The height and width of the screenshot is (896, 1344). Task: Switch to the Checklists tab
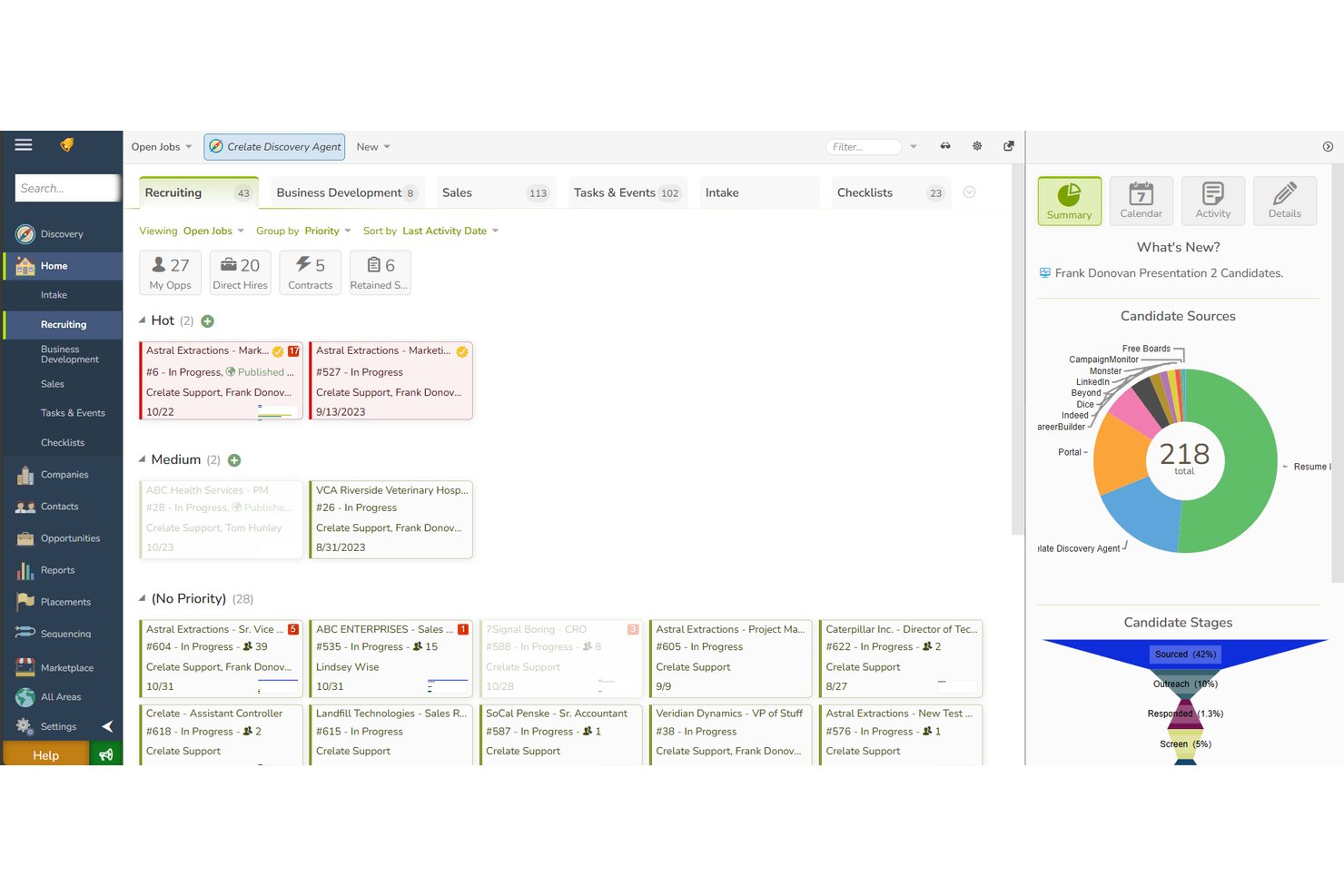click(x=891, y=192)
